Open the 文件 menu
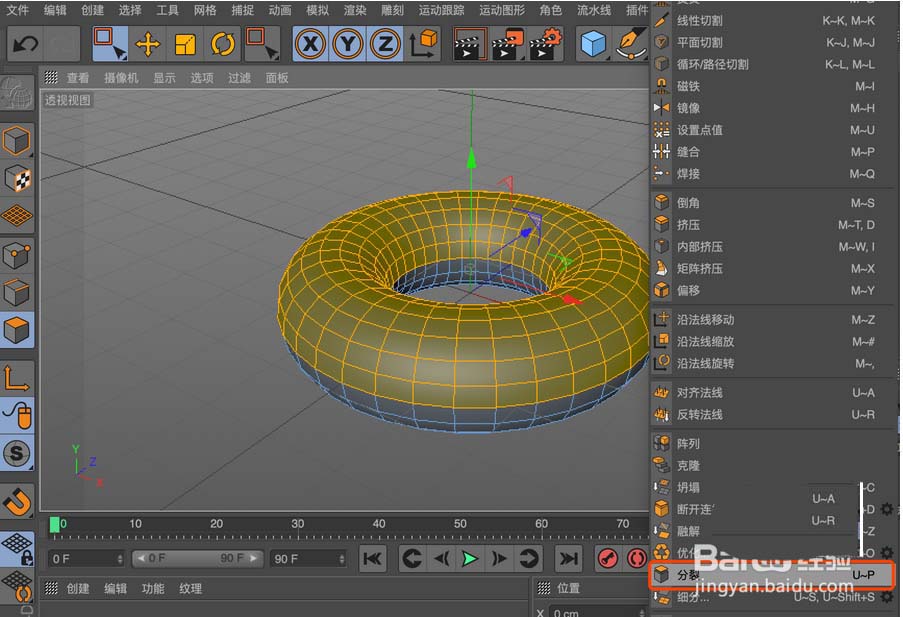Screen dimensions: 903x617 click(17, 10)
